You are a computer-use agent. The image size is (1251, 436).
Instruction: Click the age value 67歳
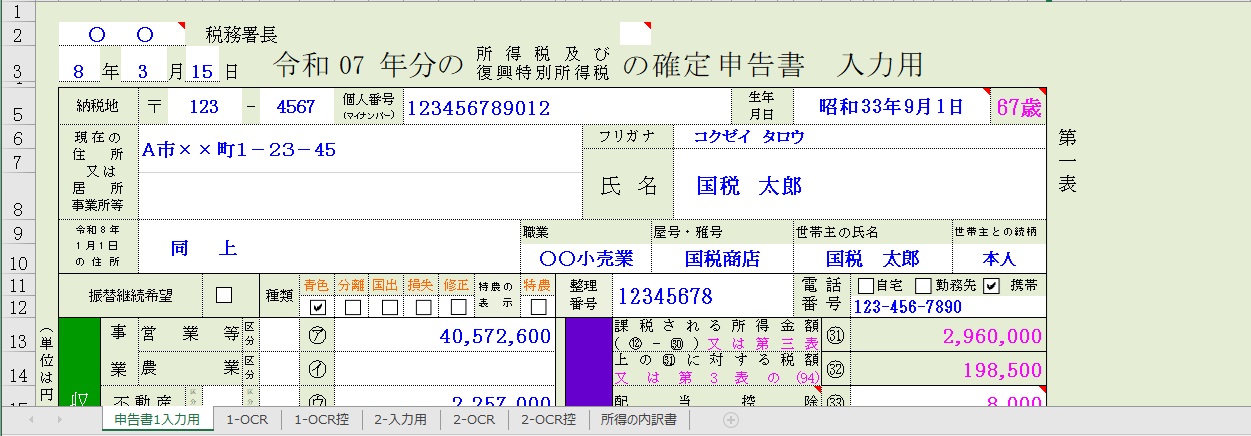(x=1018, y=106)
